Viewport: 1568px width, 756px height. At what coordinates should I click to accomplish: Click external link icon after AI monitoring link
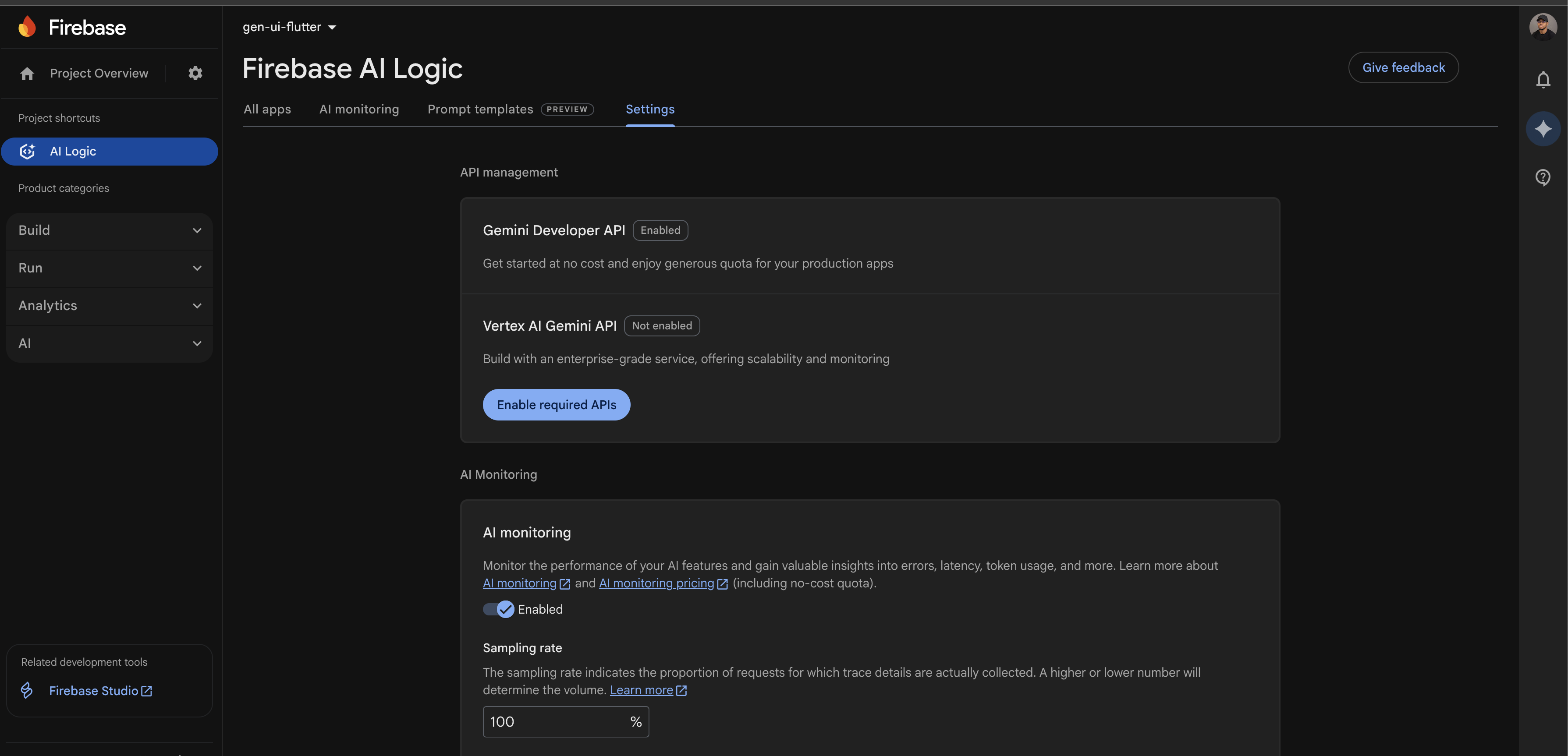(x=565, y=584)
